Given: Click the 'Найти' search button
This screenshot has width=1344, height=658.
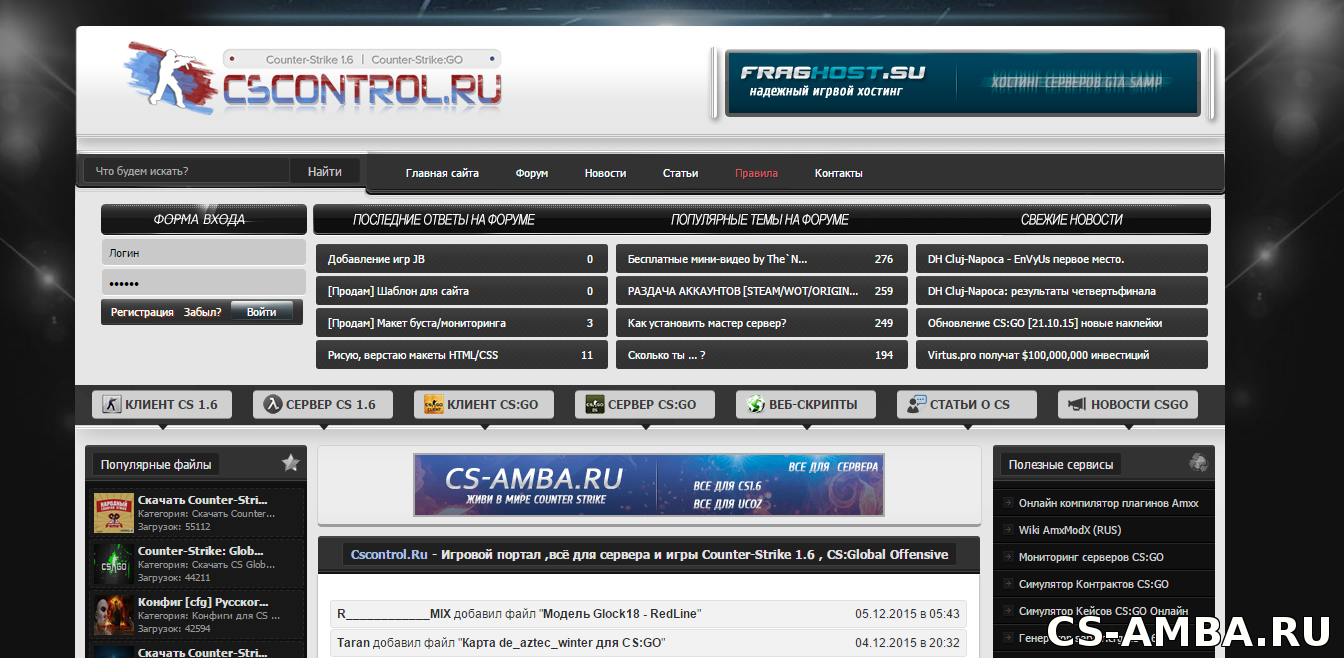Looking at the screenshot, I should 325,171.
